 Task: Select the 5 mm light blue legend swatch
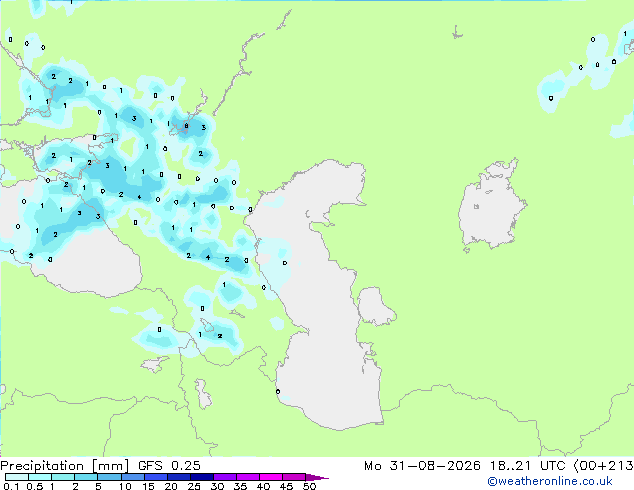point(109,477)
